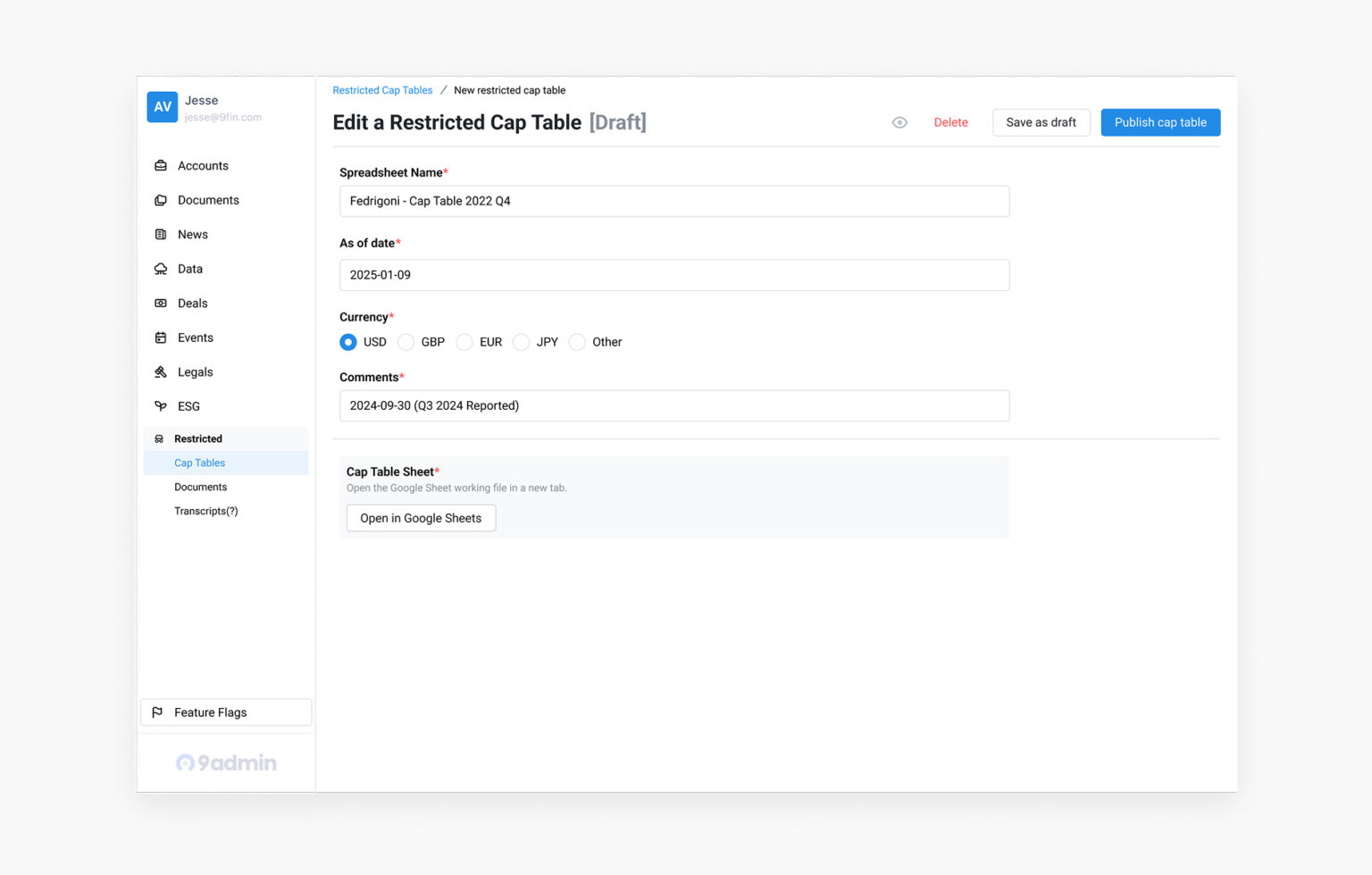Click Open in Google Sheets button
This screenshot has height=875, width=1372.
click(421, 518)
